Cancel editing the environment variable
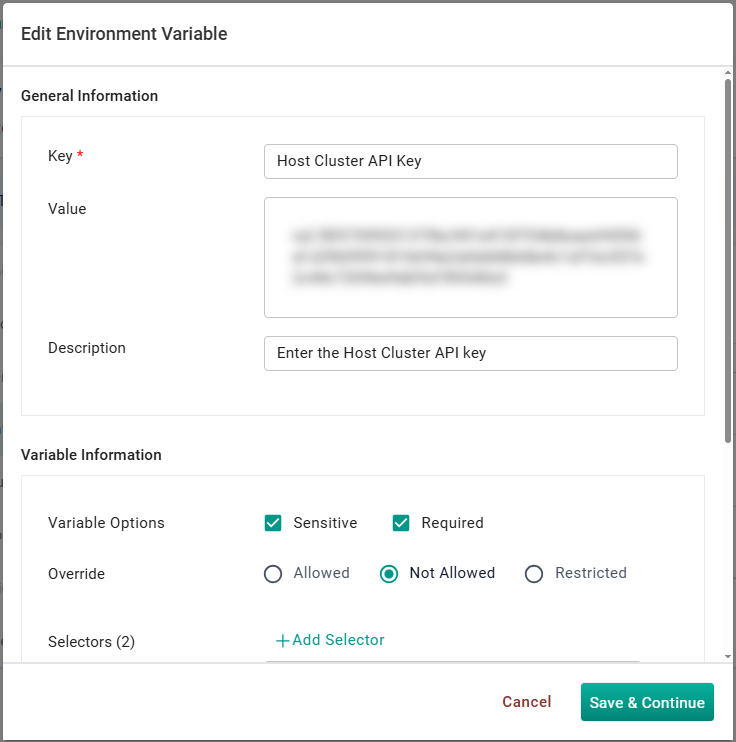Image resolution: width=736 pixels, height=742 pixels. point(527,702)
